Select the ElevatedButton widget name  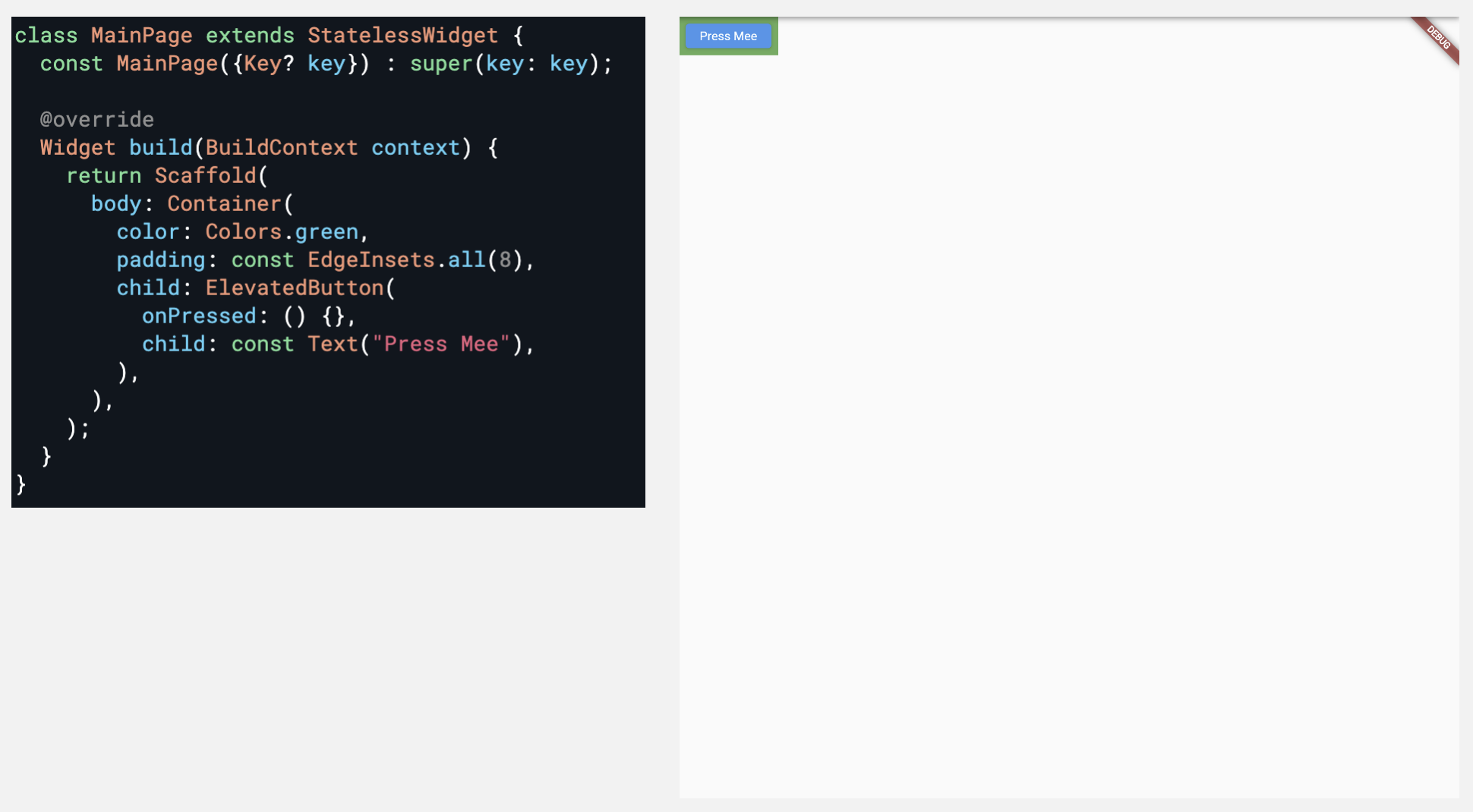point(294,288)
